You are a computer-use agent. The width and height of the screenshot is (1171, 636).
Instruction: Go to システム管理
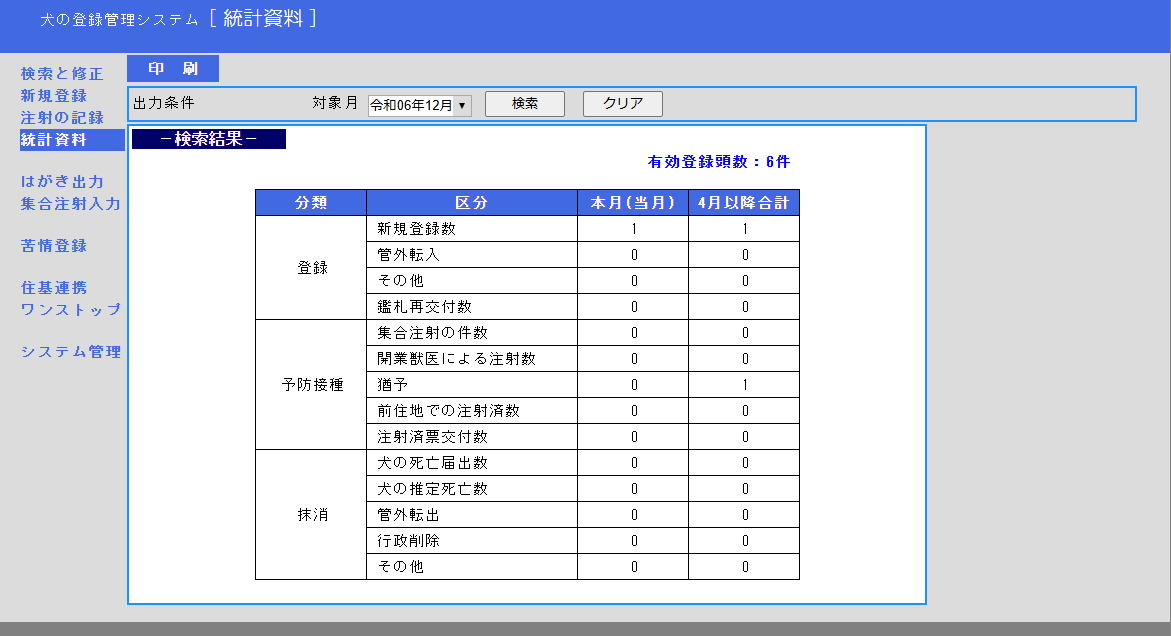[x=70, y=352]
